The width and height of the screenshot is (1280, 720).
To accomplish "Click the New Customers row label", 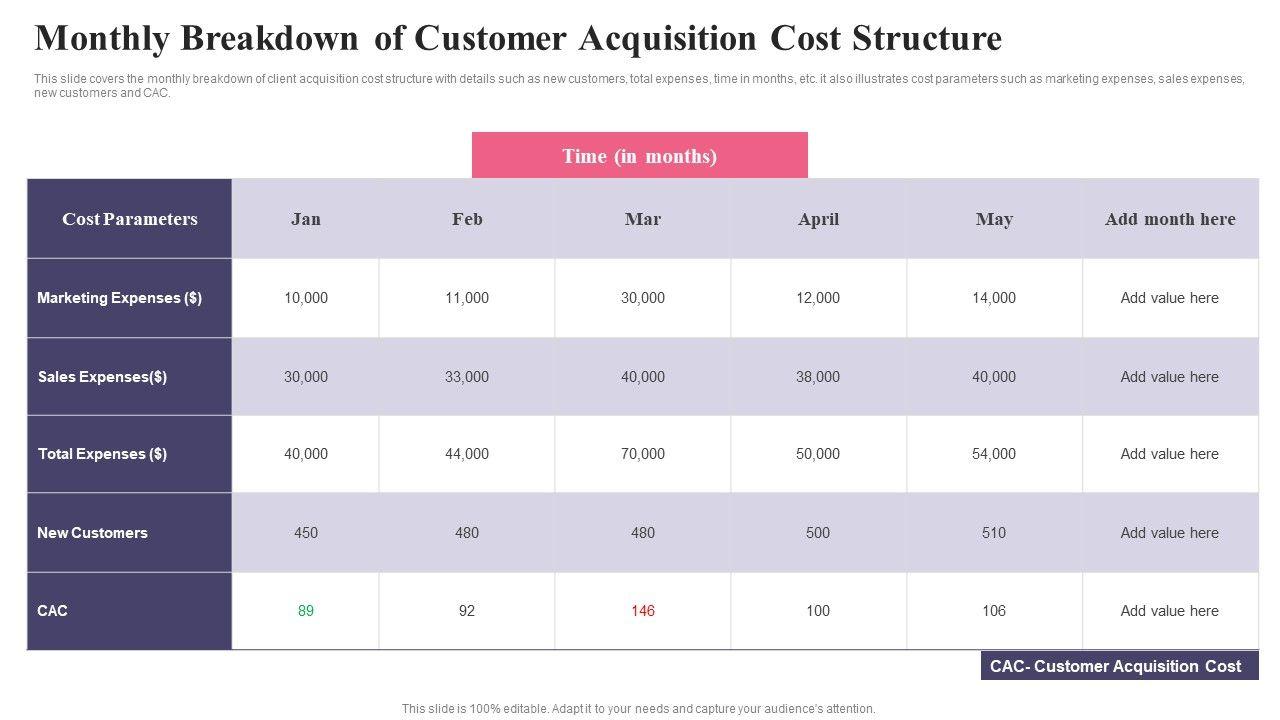I will coord(92,533).
